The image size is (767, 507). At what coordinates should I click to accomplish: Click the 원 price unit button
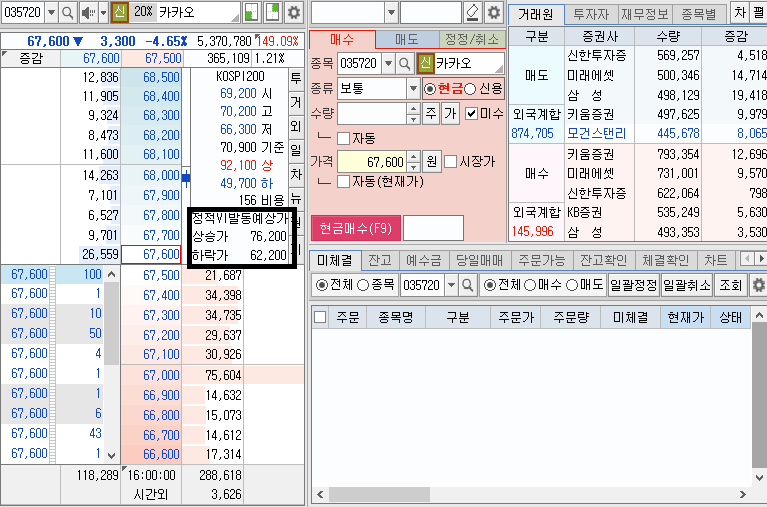tap(431, 161)
